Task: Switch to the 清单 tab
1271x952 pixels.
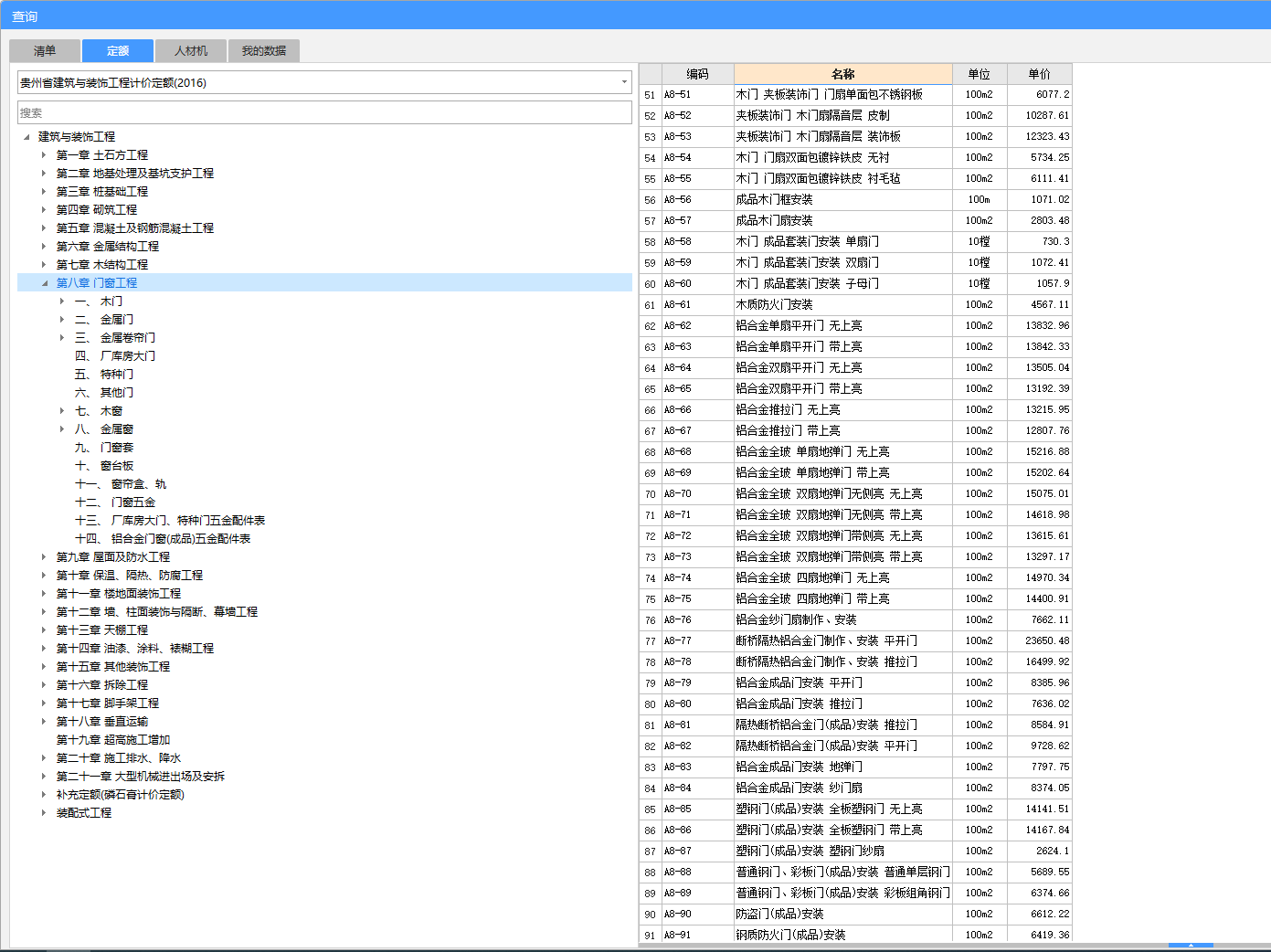Action: [x=45, y=51]
